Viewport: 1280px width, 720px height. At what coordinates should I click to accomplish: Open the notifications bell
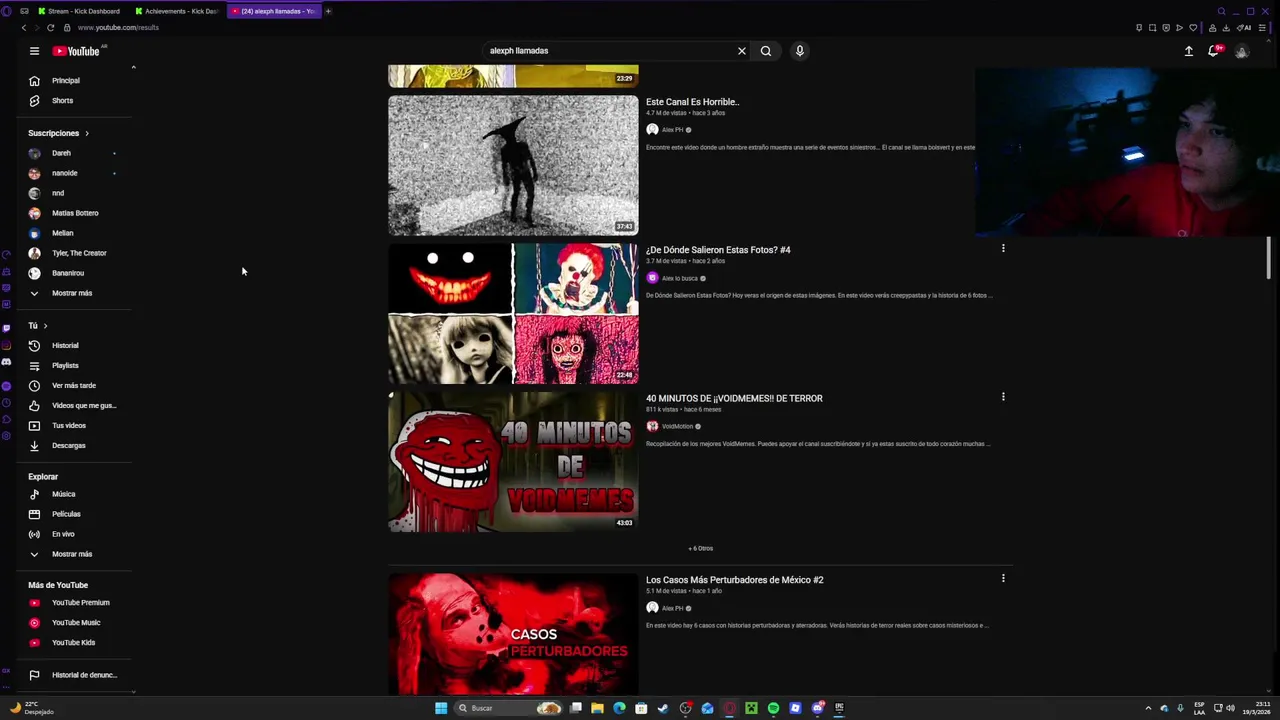[1214, 51]
